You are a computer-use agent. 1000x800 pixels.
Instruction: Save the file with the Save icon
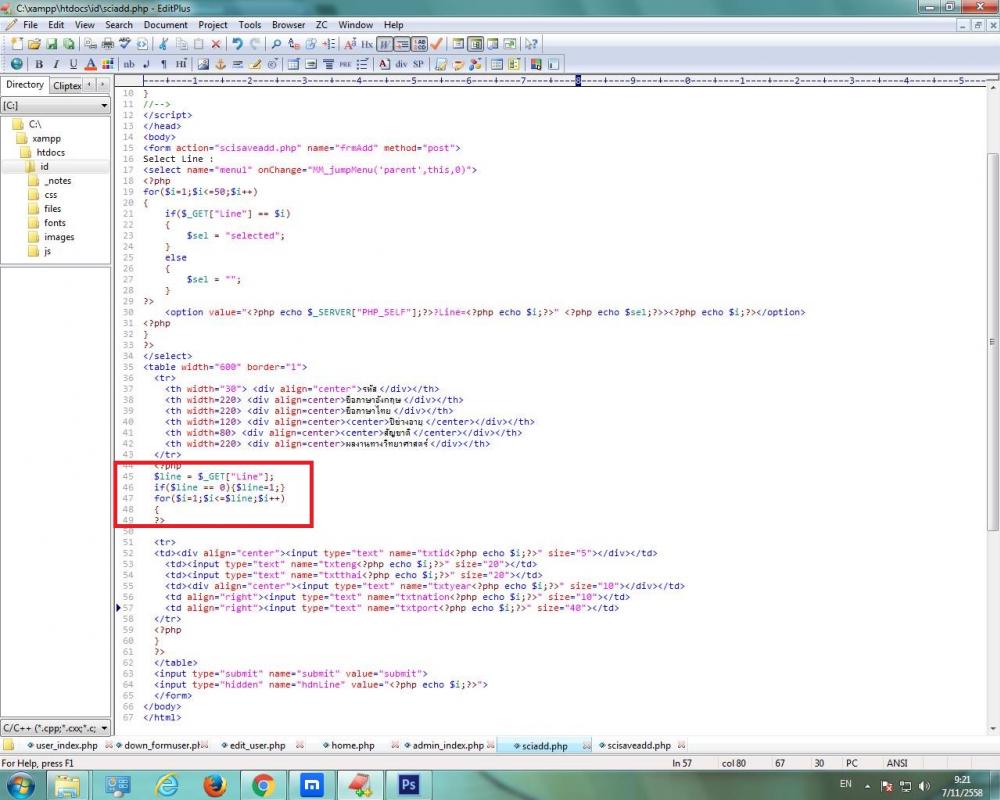[51, 44]
